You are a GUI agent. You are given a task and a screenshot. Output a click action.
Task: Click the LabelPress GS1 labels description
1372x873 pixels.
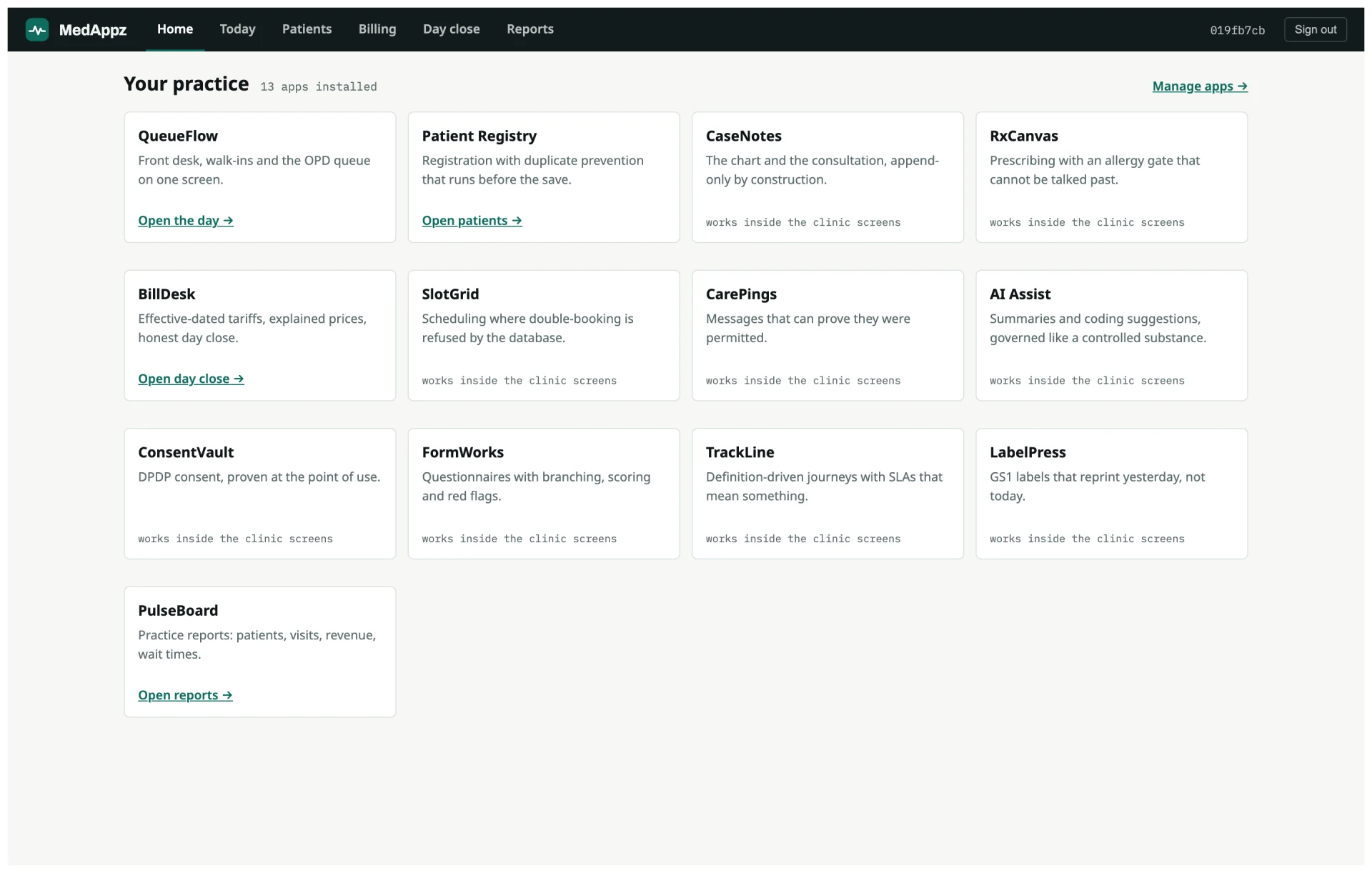coord(1097,487)
